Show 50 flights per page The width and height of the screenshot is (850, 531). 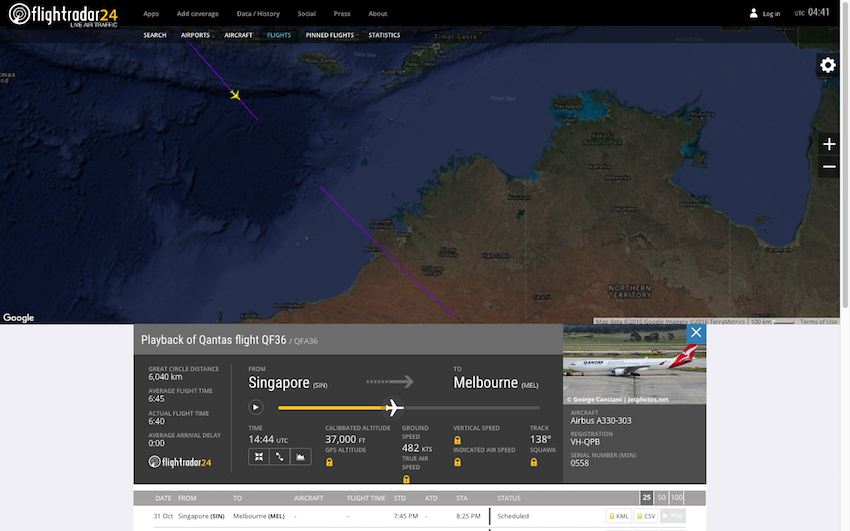click(661, 497)
